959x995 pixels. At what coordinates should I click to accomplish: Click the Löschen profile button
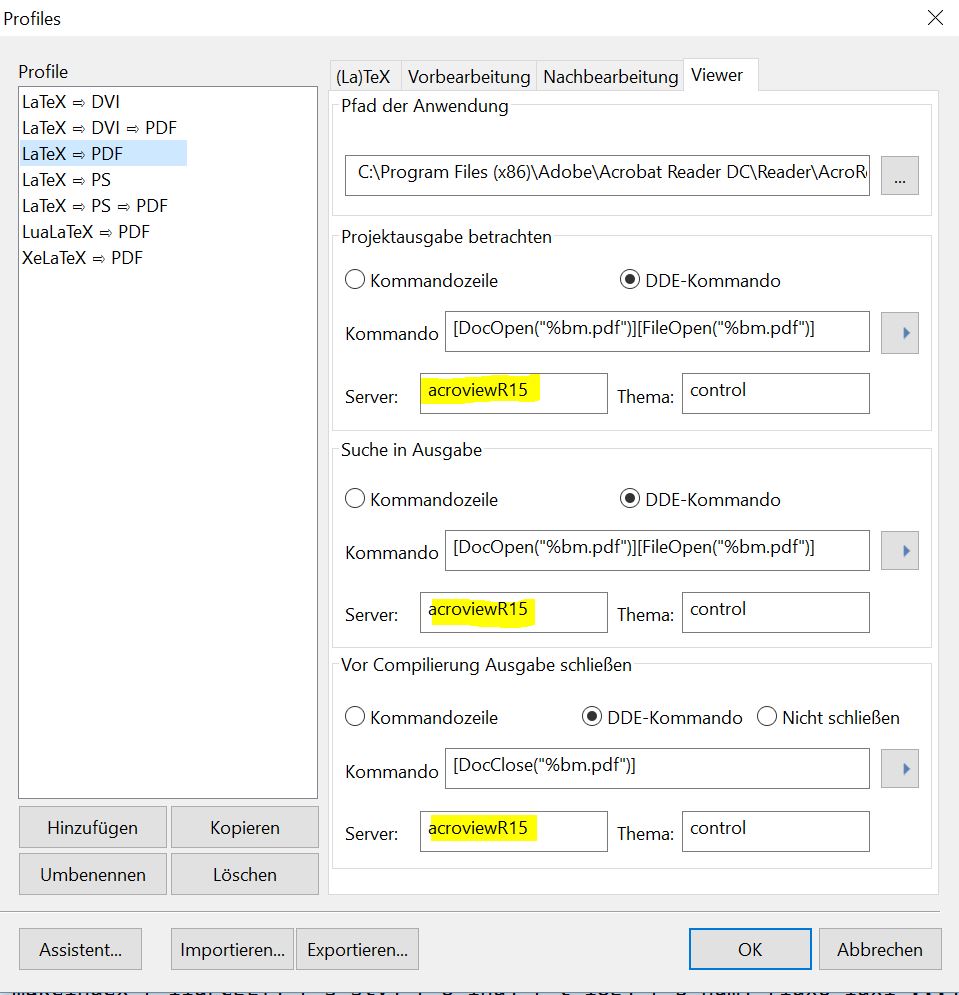244,874
